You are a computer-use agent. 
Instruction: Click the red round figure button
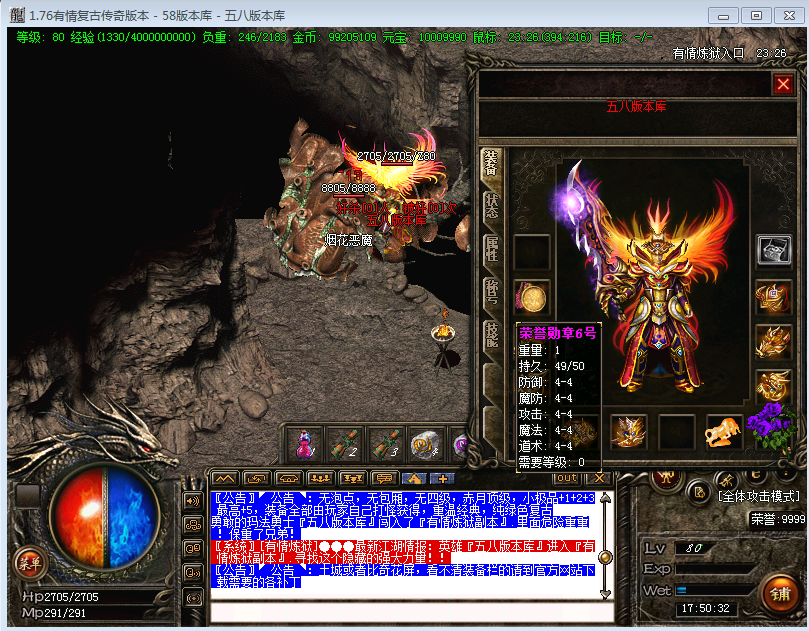click(x=666, y=479)
